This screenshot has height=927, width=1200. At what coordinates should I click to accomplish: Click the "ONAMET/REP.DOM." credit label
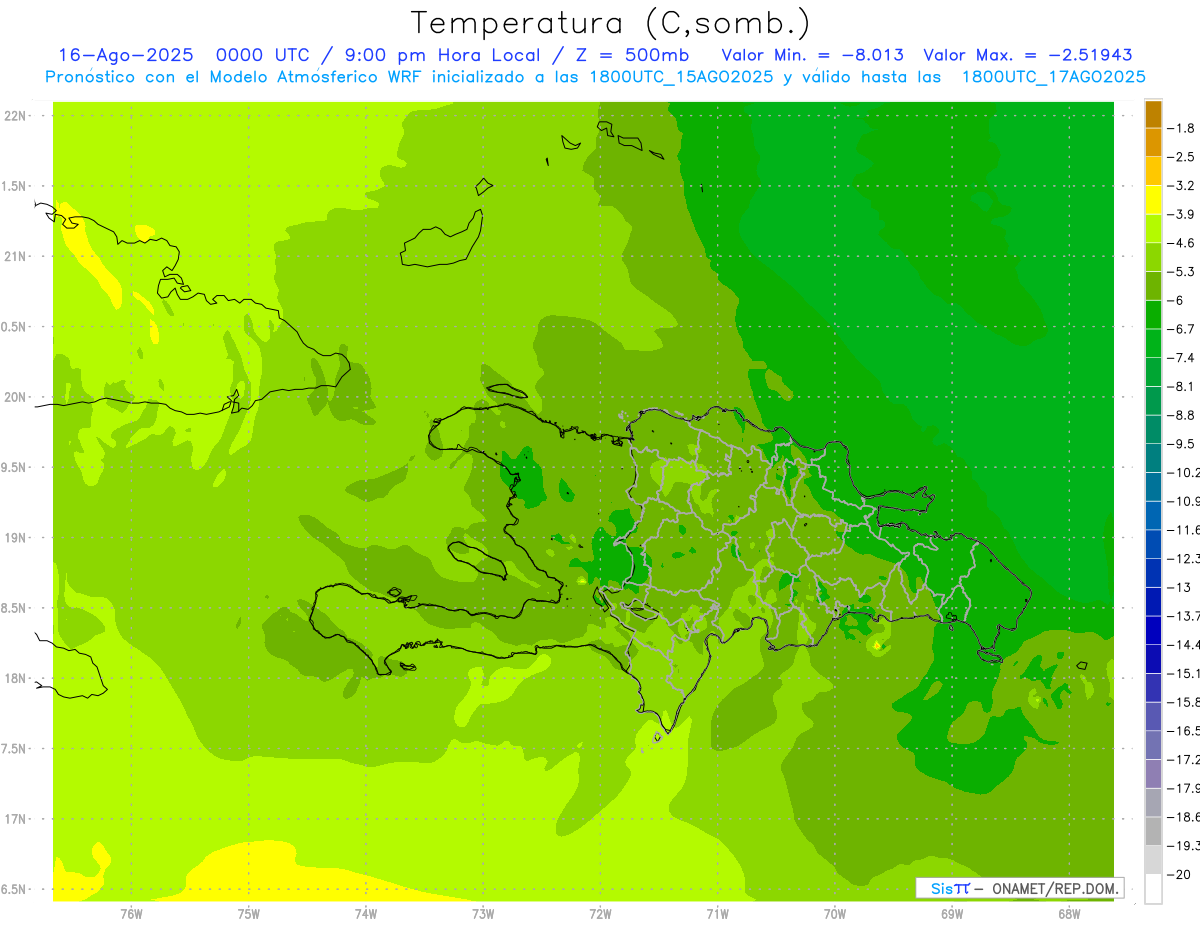pyautogui.click(x=1055, y=888)
